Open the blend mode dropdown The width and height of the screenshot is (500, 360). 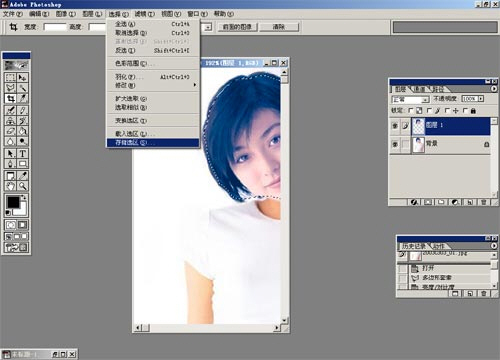click(425, 100)
